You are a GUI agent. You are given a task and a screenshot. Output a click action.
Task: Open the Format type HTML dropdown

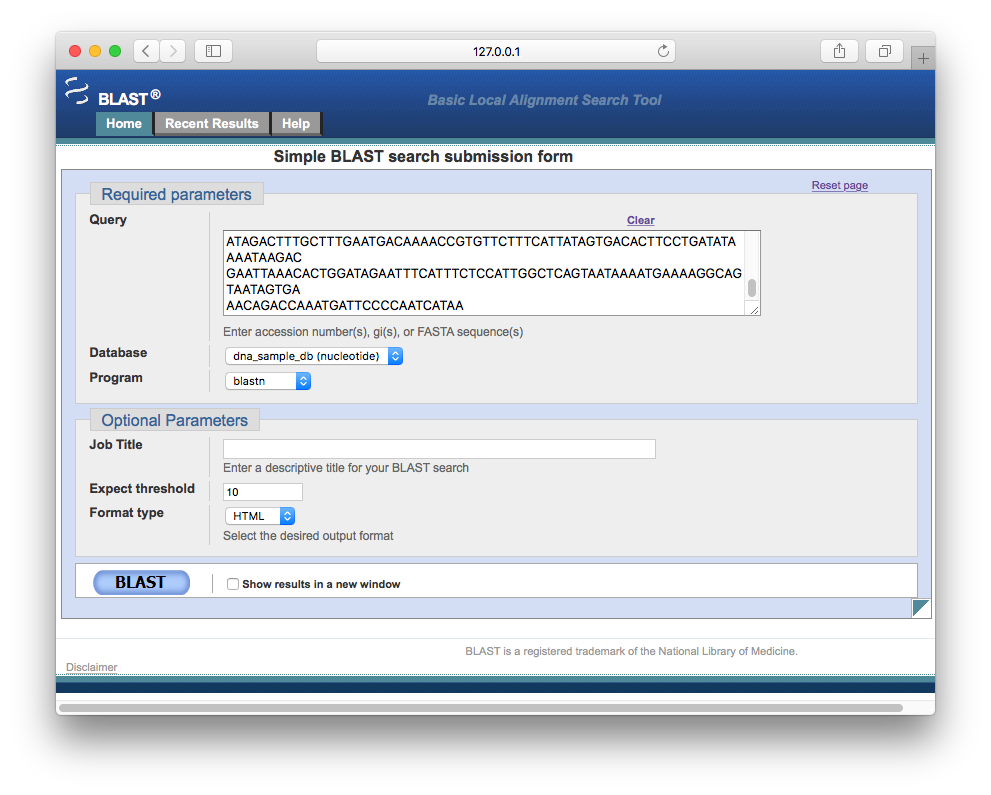[x=260, y=516]
